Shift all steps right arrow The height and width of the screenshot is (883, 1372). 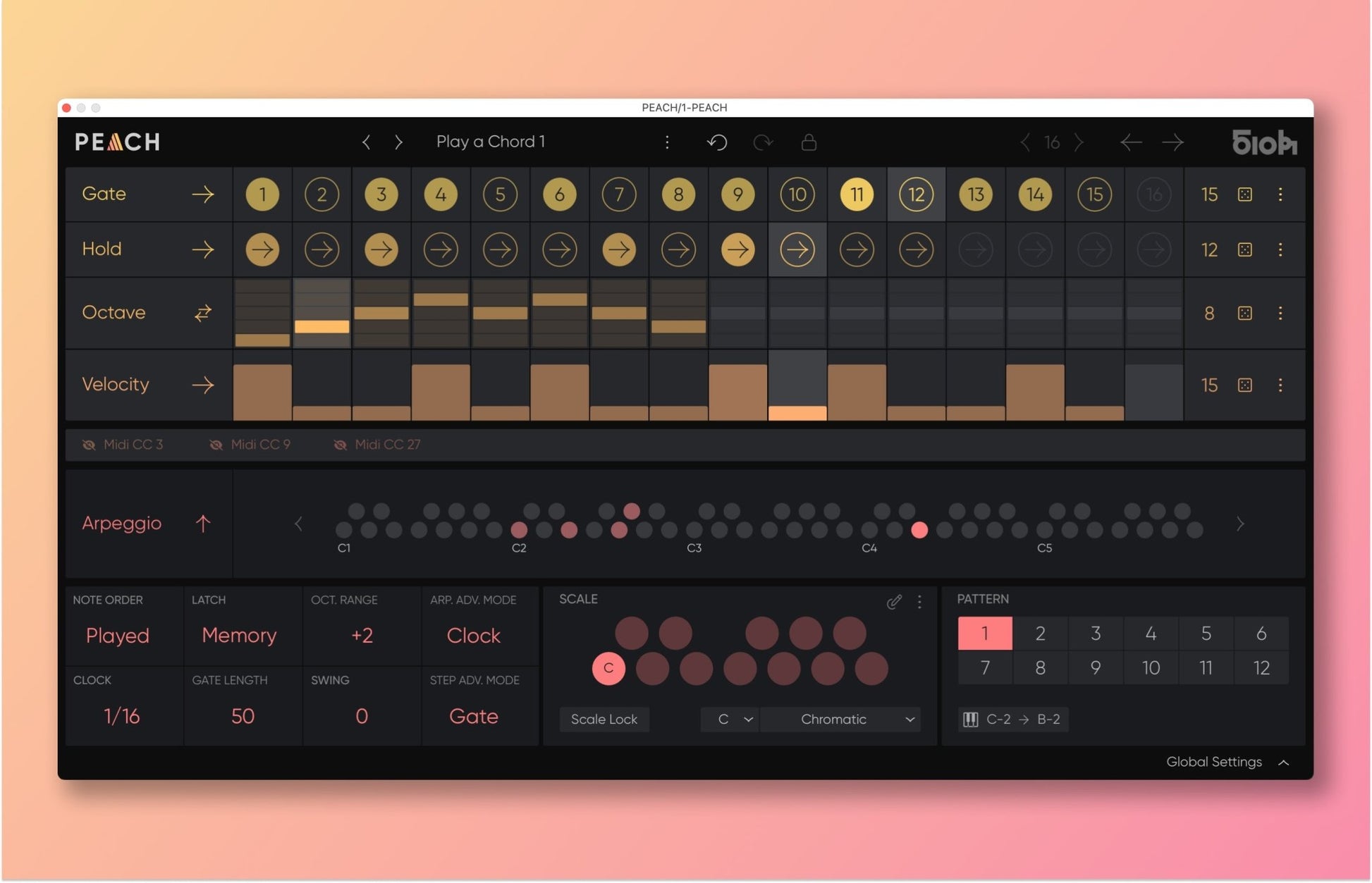pos(1173,142)
